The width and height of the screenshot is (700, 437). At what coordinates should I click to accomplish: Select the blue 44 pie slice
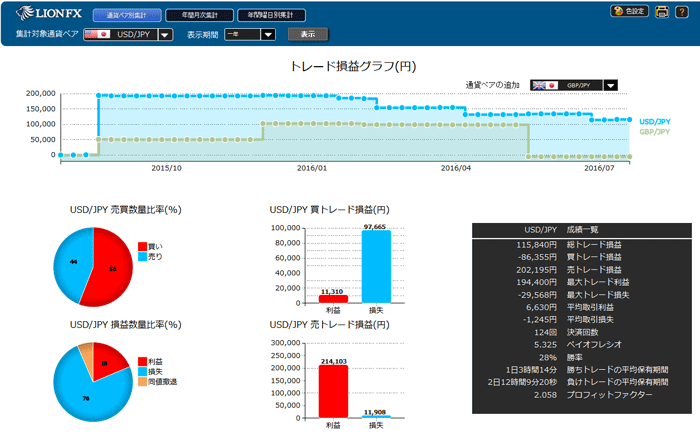73,262
